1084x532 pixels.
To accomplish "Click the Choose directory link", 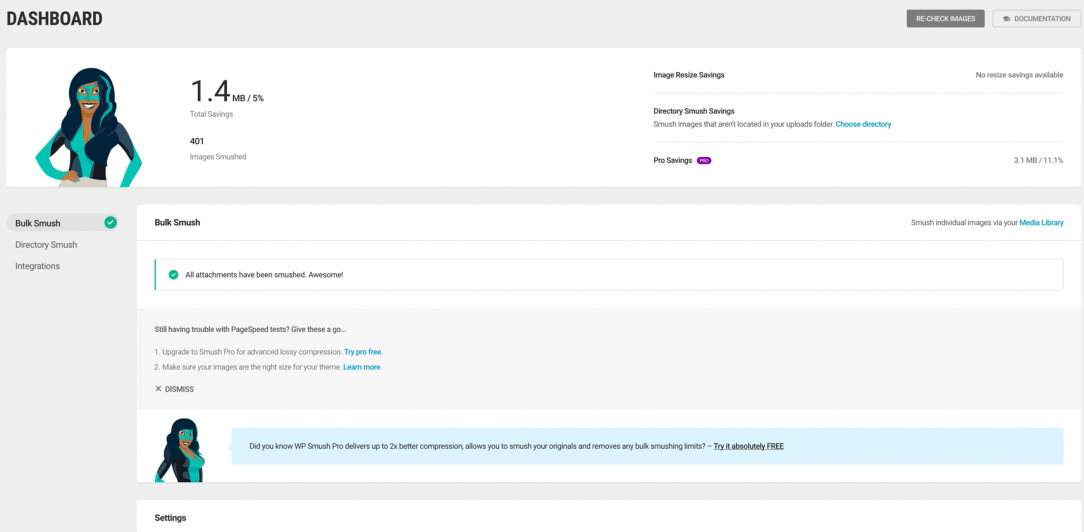I will 863,124.
